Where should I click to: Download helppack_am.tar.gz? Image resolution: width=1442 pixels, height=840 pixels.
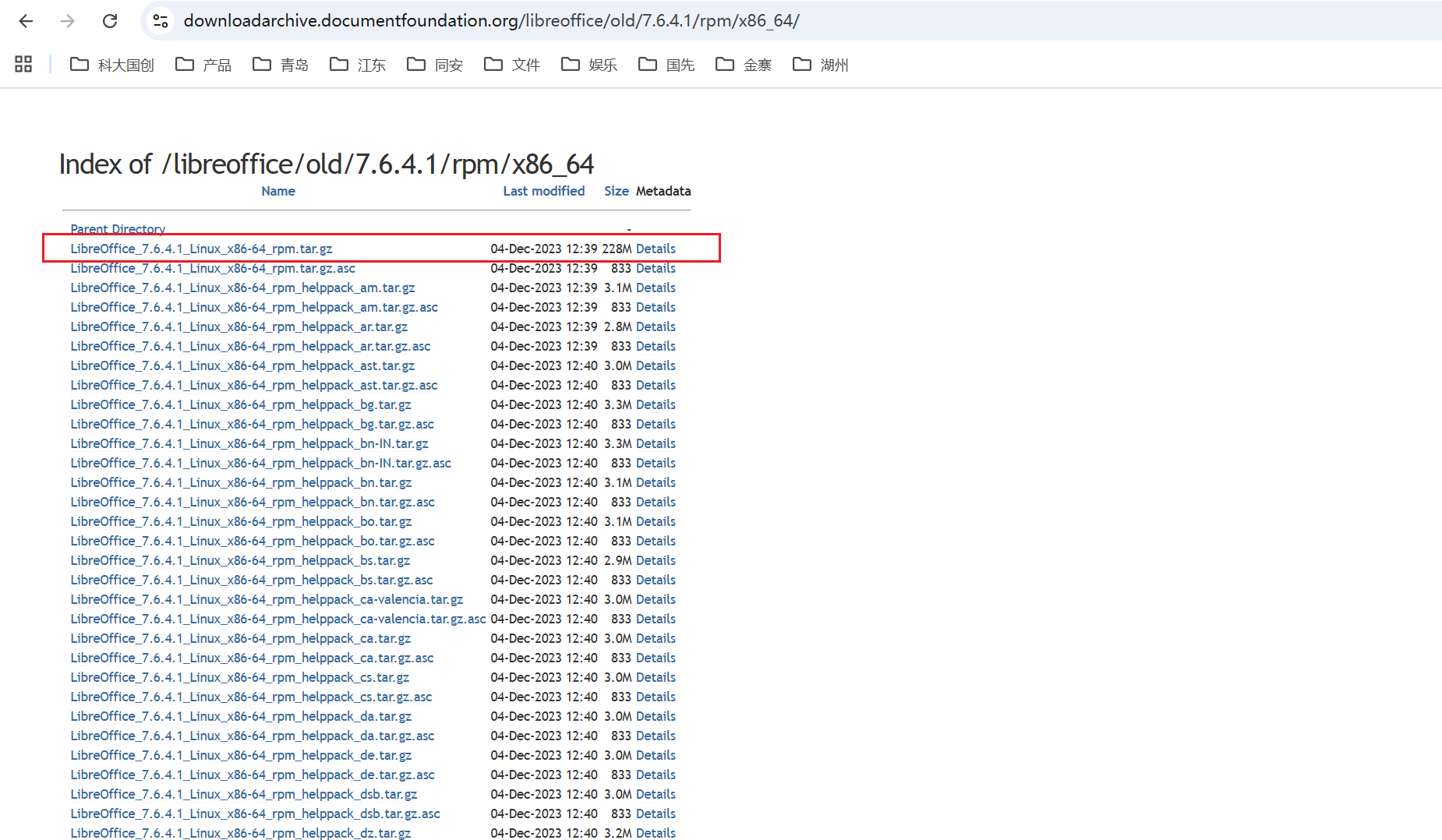pyautogui.click(x=242, y=288)
